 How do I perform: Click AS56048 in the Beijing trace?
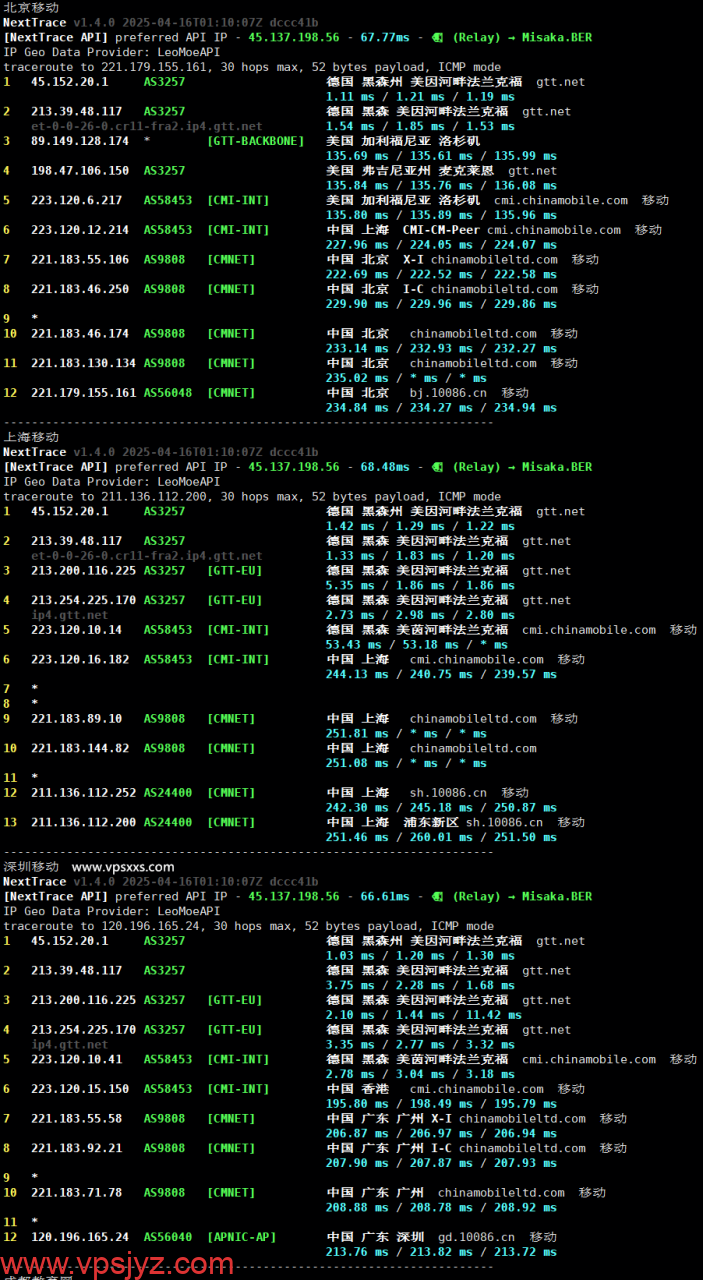[168, 393]
